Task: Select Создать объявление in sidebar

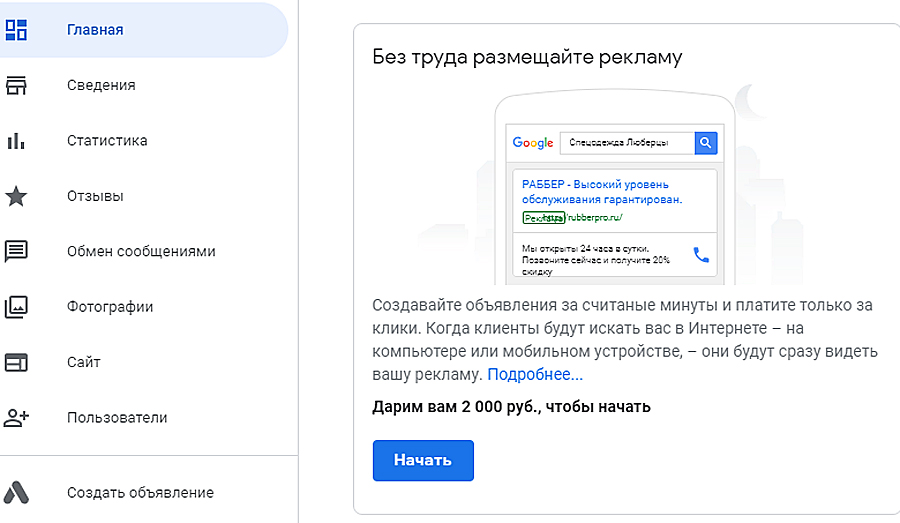Action: click(140, 492)
